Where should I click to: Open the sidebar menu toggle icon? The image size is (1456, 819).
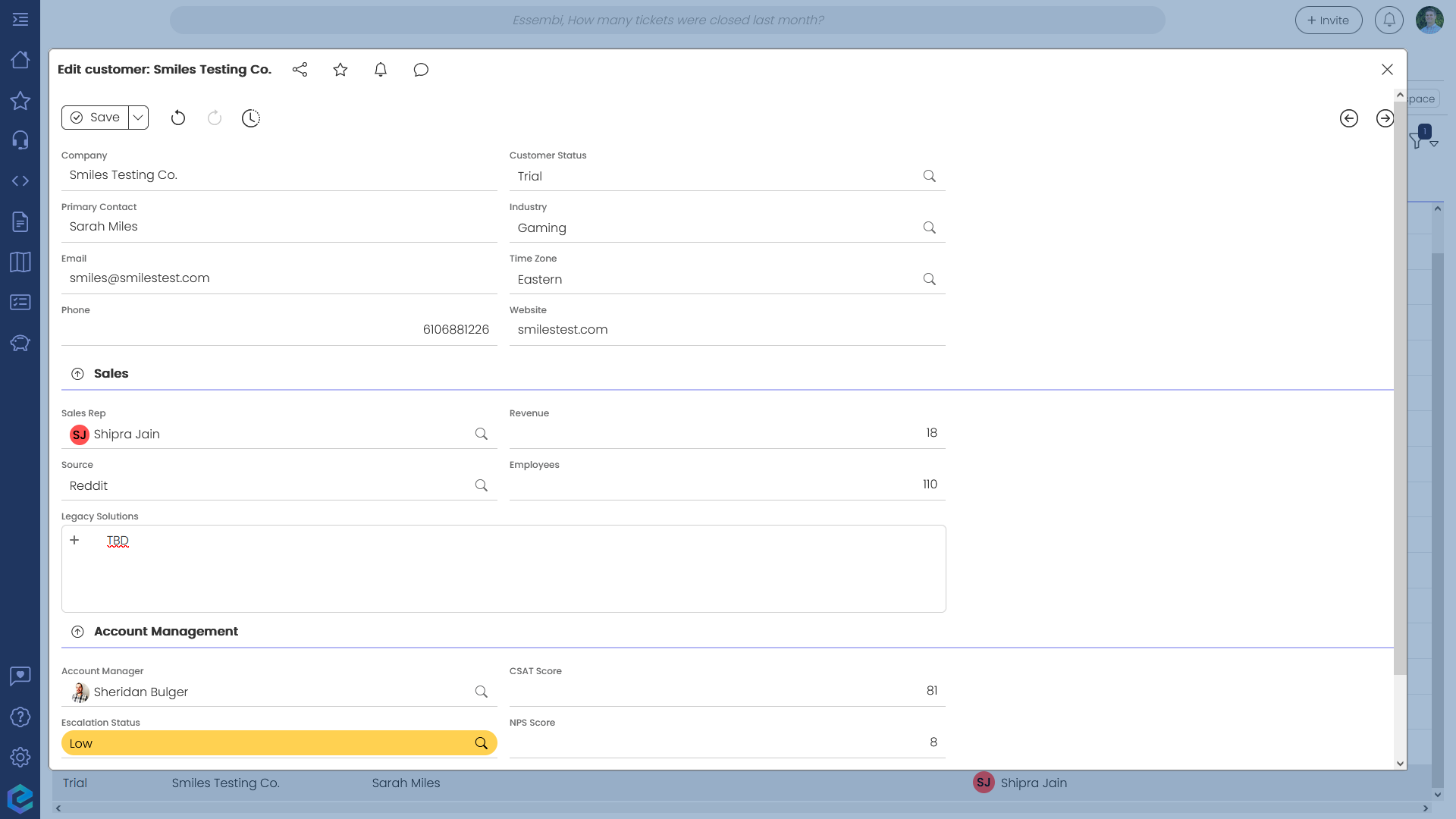20,20
